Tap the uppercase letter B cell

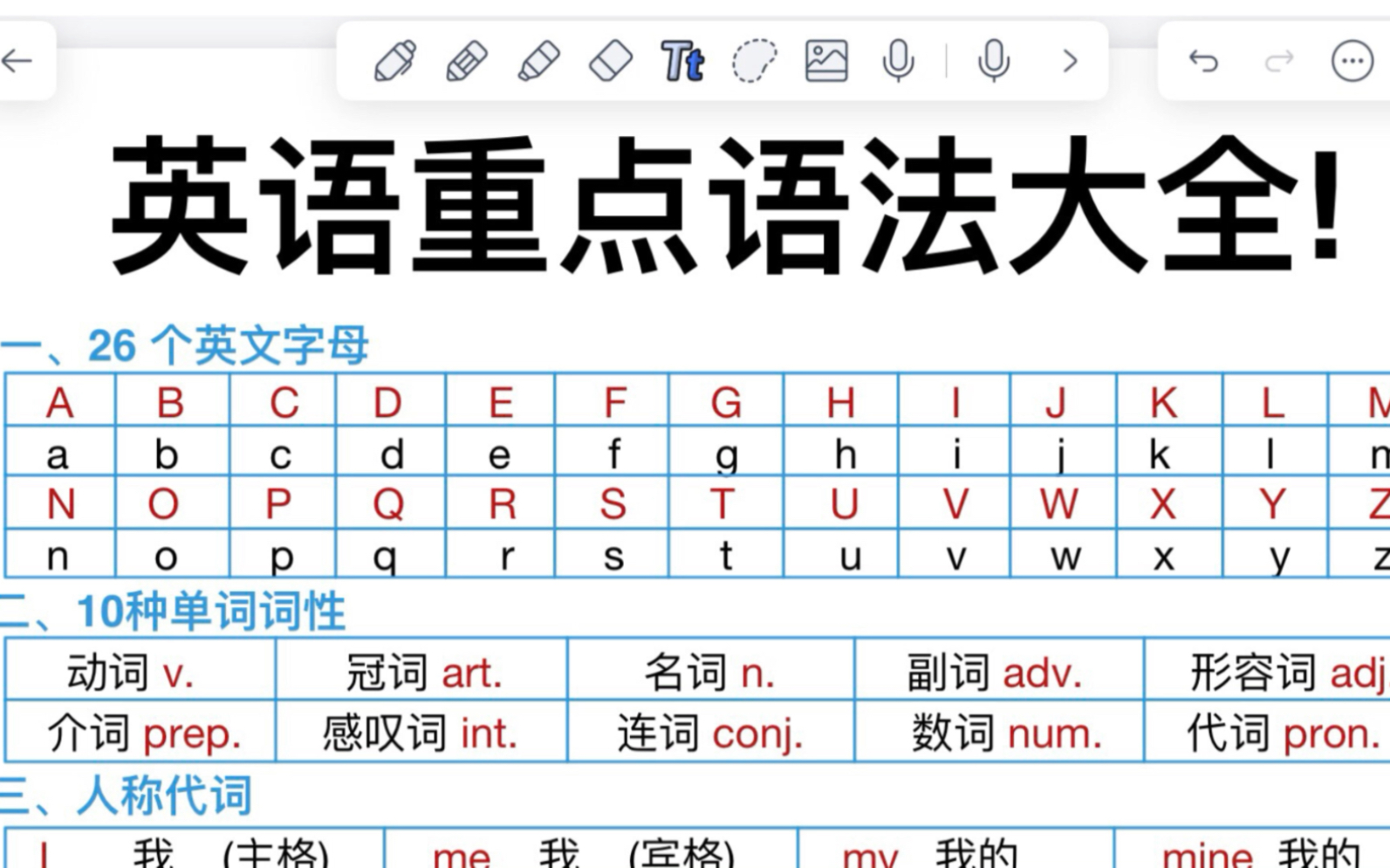pyautogui.click(x=172, y=400)
